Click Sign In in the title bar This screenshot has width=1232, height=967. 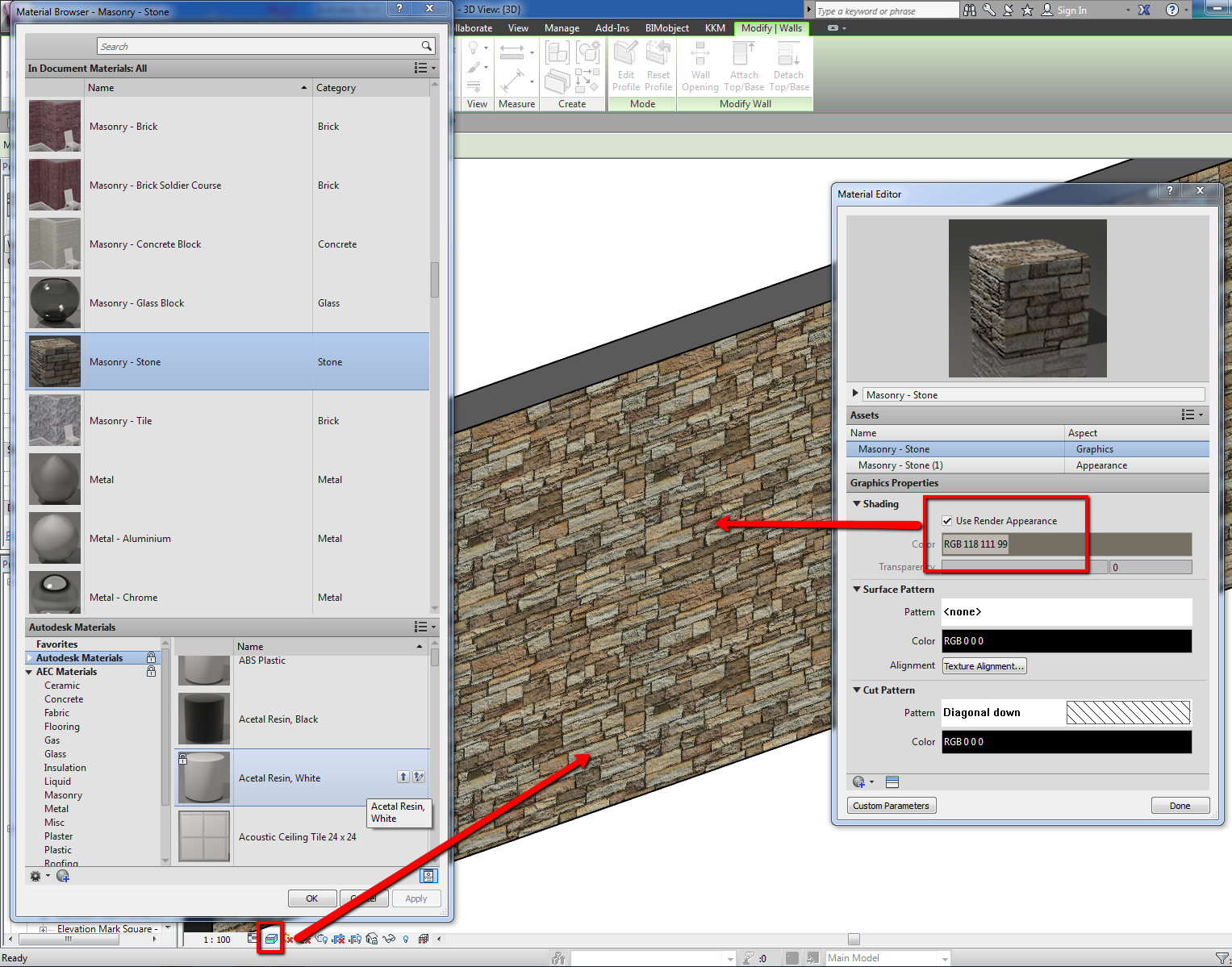[x=1071, y=10]
